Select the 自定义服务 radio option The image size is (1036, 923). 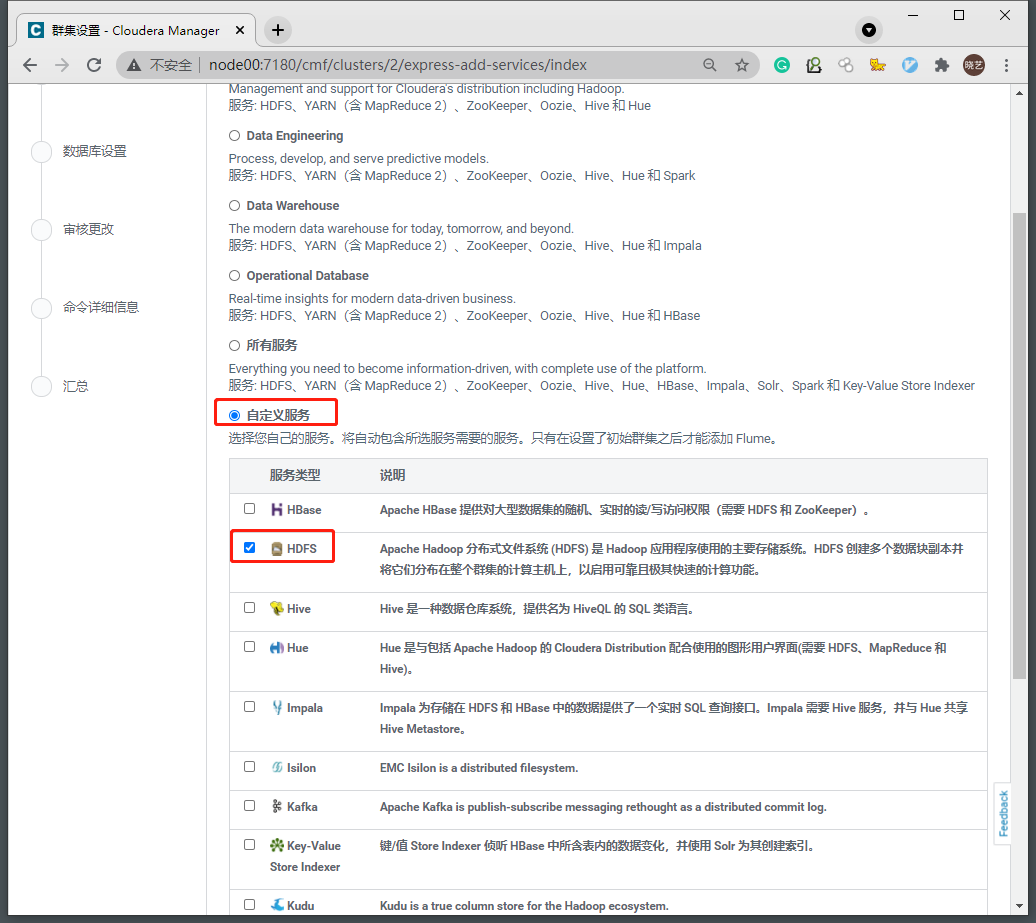point(234,416)
